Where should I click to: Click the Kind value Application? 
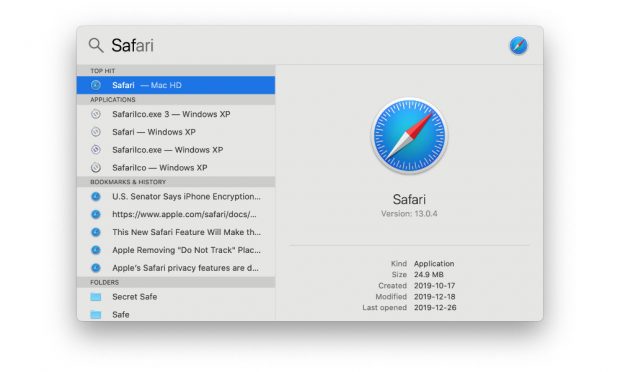click(x=434, y=264)
